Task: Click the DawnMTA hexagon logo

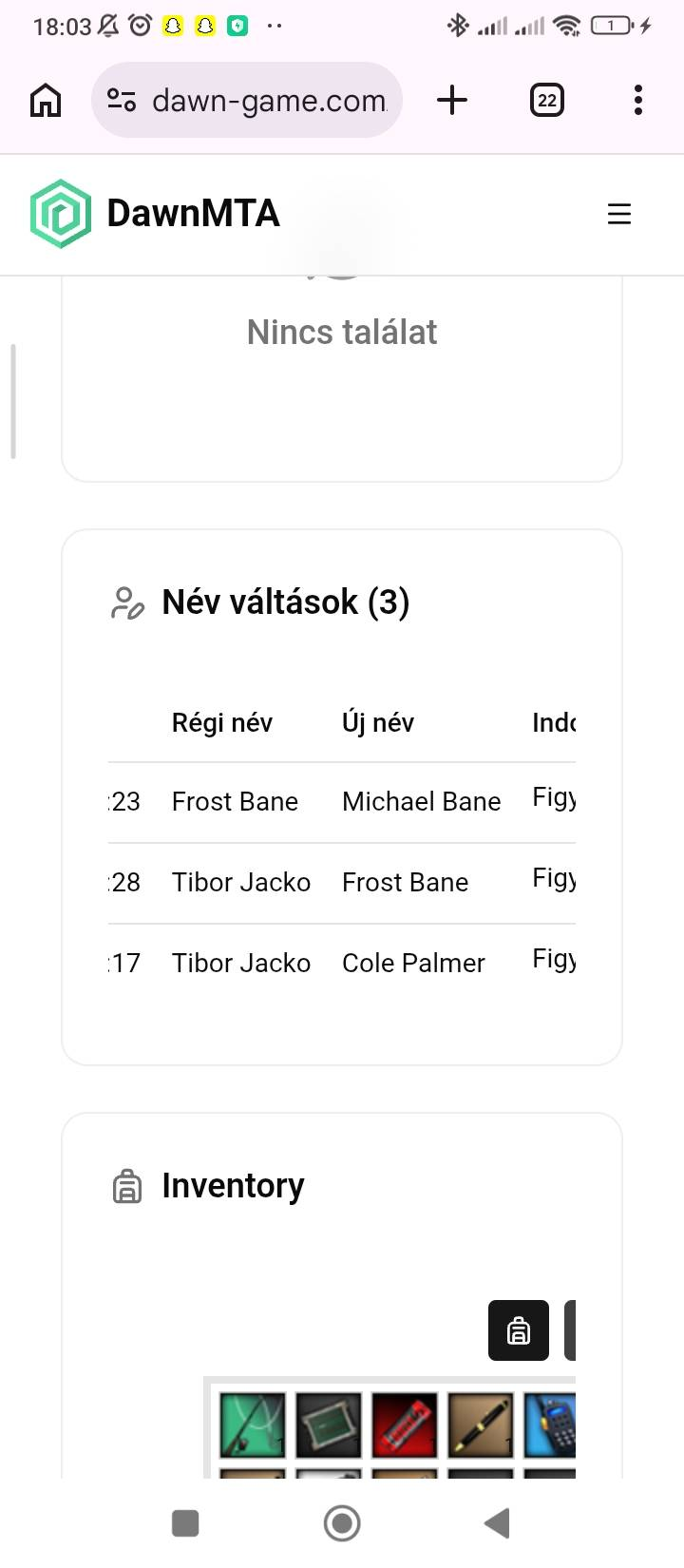Action: (61, 214)
